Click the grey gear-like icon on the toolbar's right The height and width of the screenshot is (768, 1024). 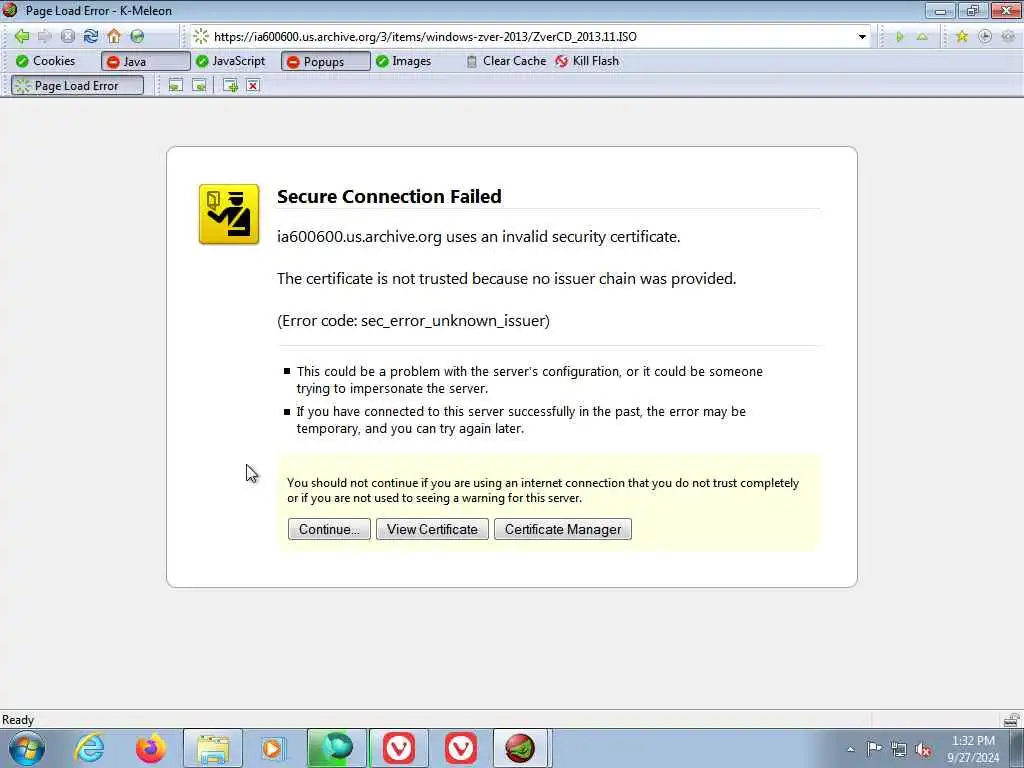pyautogui.click(x=1008, y=37)
